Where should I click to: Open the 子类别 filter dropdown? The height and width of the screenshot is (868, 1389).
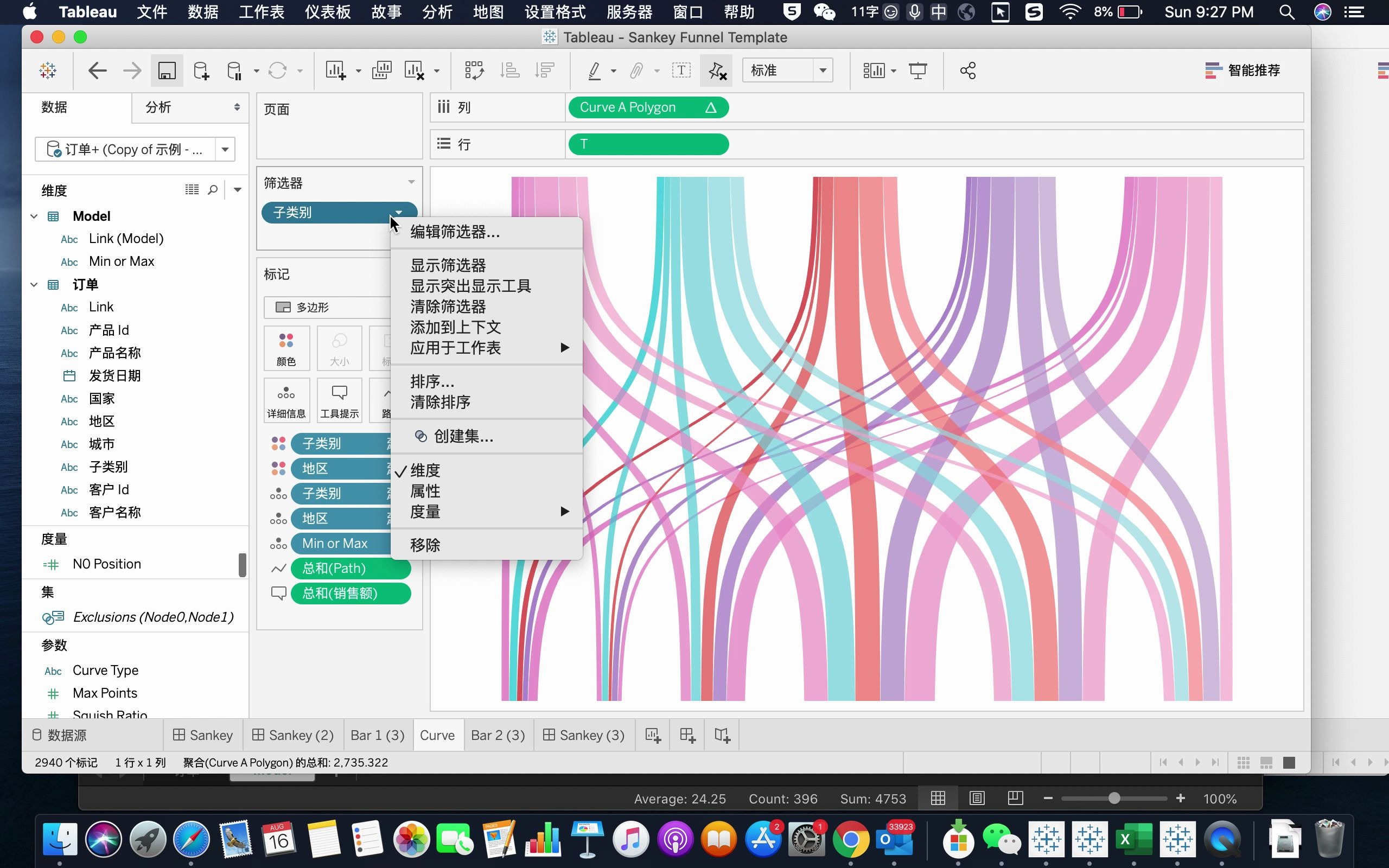pyautogui.click(x=396, y=211)
